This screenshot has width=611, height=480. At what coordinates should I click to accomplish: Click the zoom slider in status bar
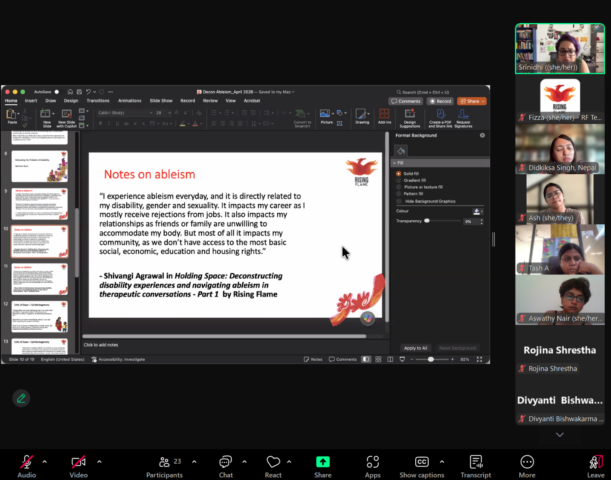[x=431, y=359]
